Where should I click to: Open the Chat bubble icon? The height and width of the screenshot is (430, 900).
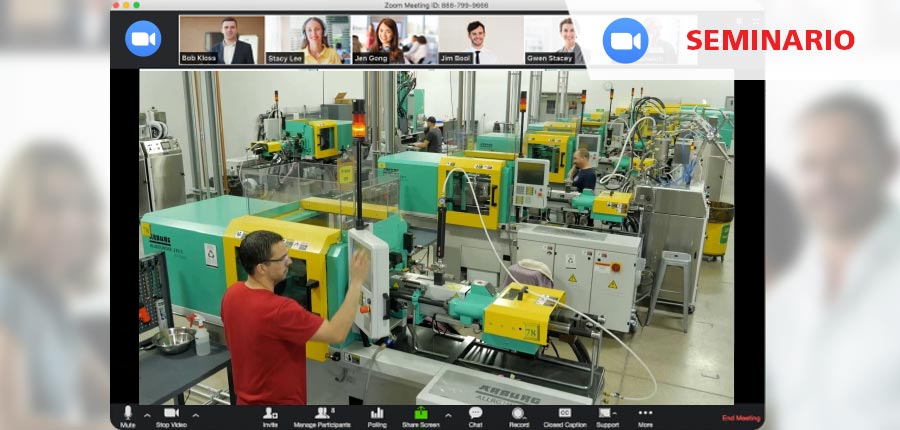[475, 413]
